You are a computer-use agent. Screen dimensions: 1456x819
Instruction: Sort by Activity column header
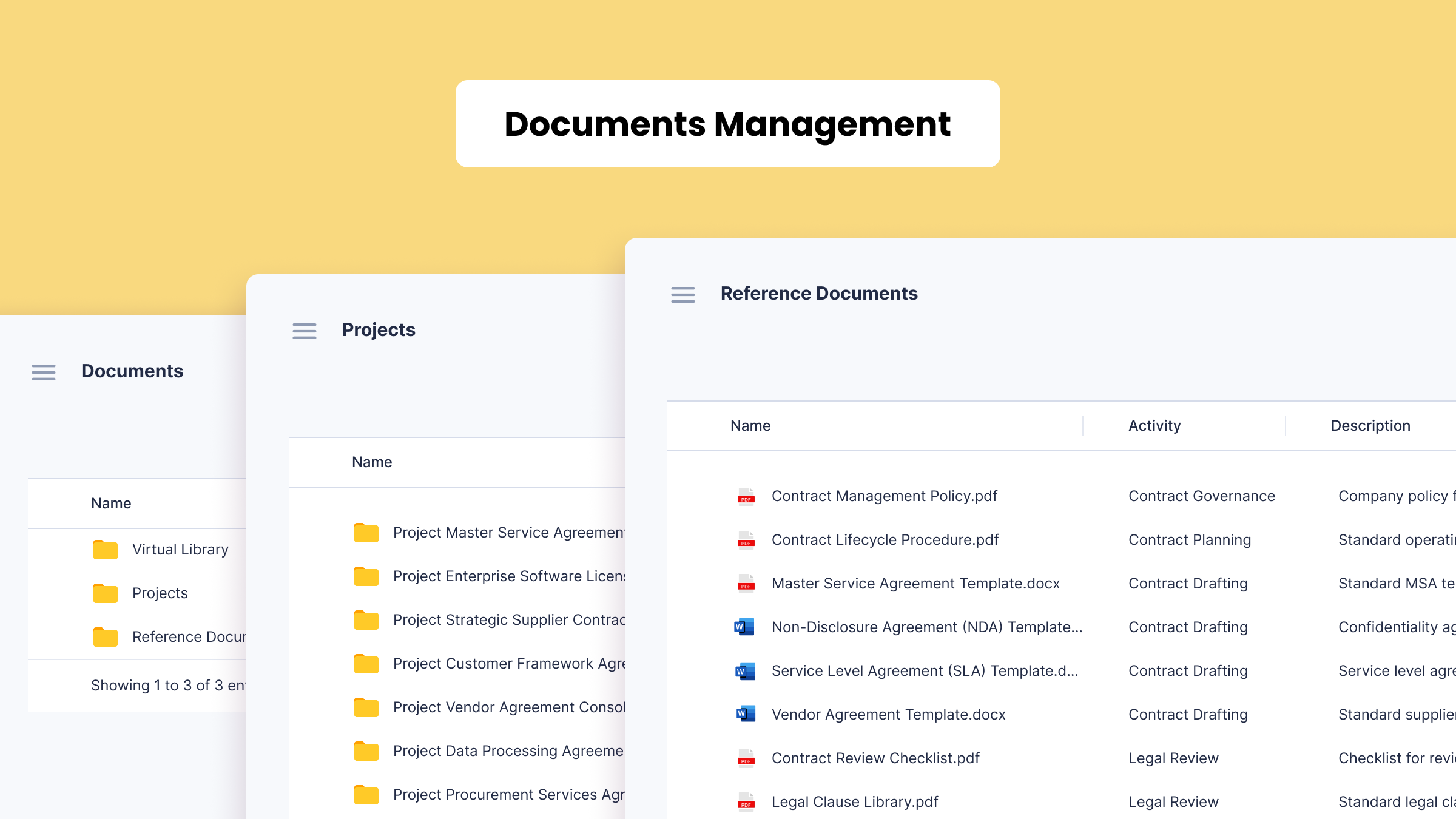1154,426
